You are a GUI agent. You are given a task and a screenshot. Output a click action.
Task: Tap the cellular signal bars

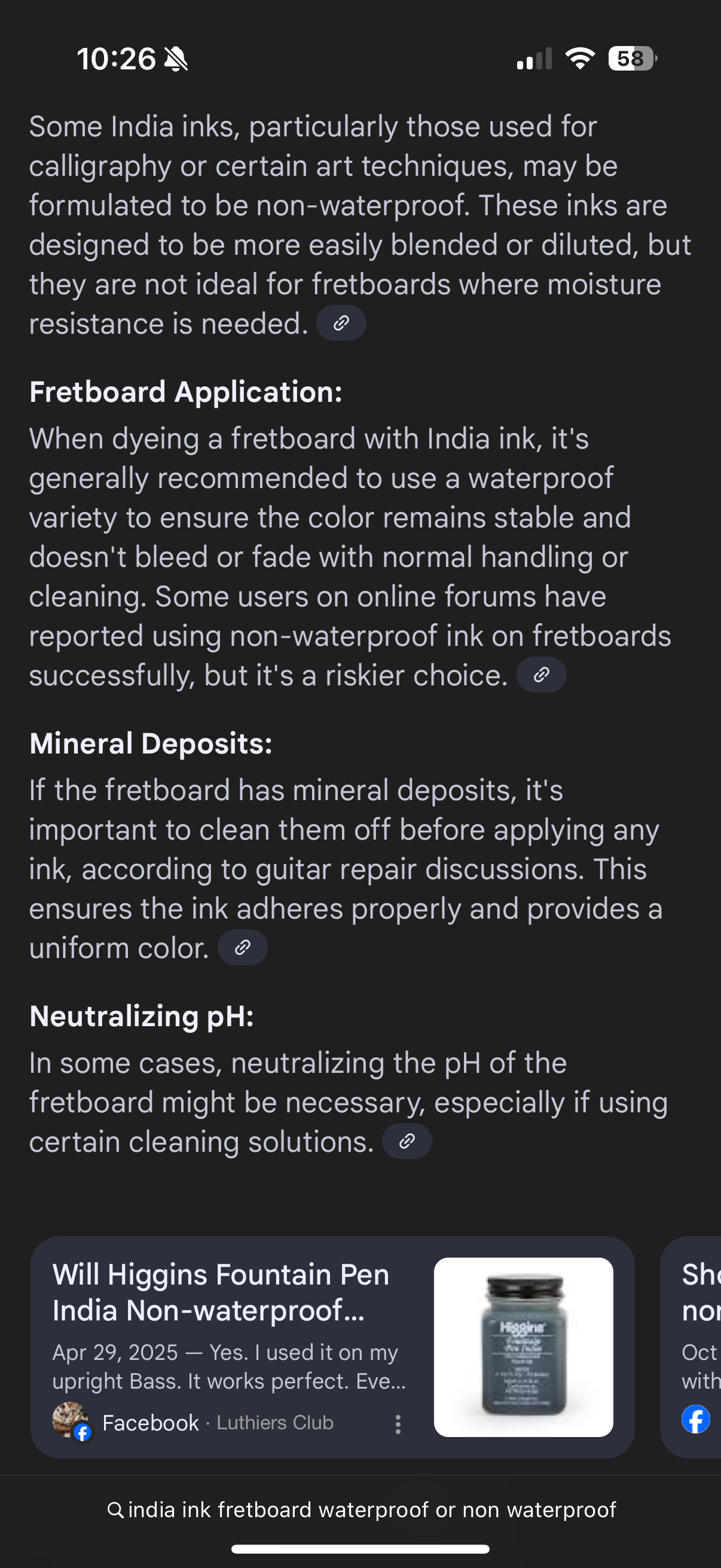[534, 59]
